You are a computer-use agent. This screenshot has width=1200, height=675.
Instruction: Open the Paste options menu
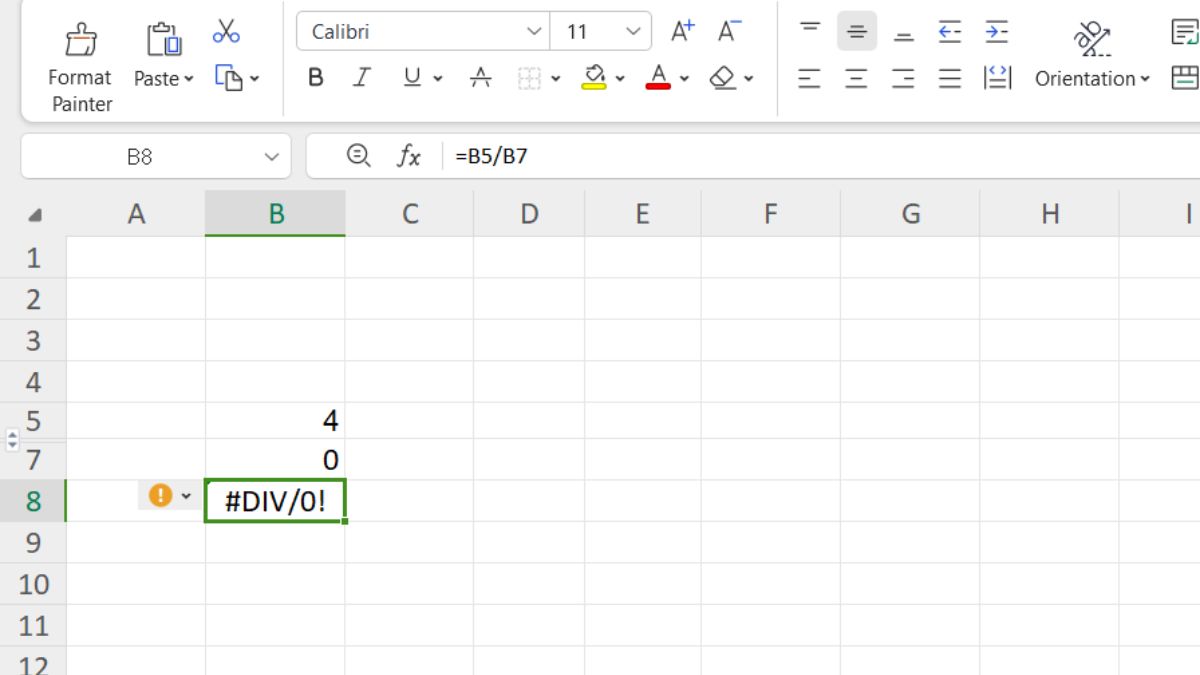pos(164,78)
